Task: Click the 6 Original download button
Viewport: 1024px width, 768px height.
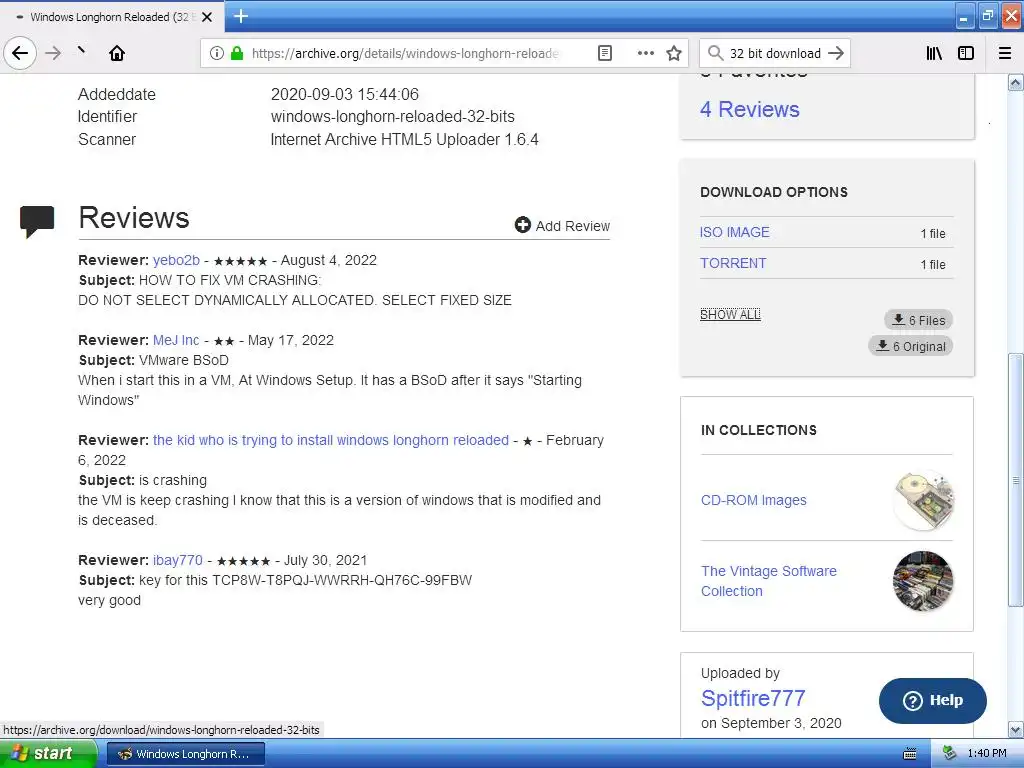Action: pyautogui.click(x=910, y=346)
